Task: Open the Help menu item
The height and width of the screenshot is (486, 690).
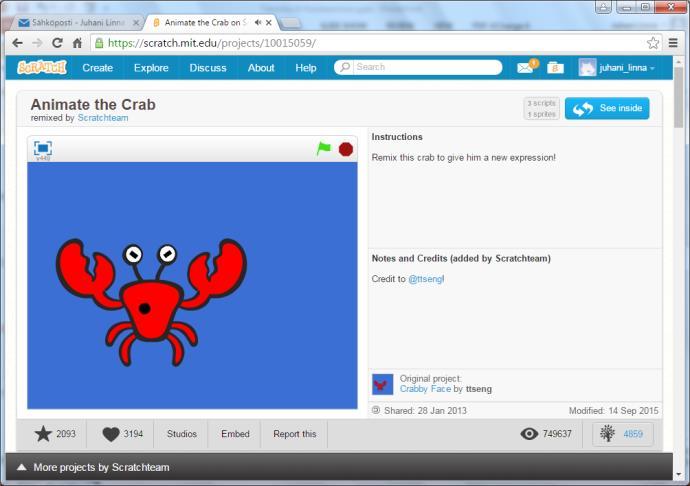Action: 306,68
